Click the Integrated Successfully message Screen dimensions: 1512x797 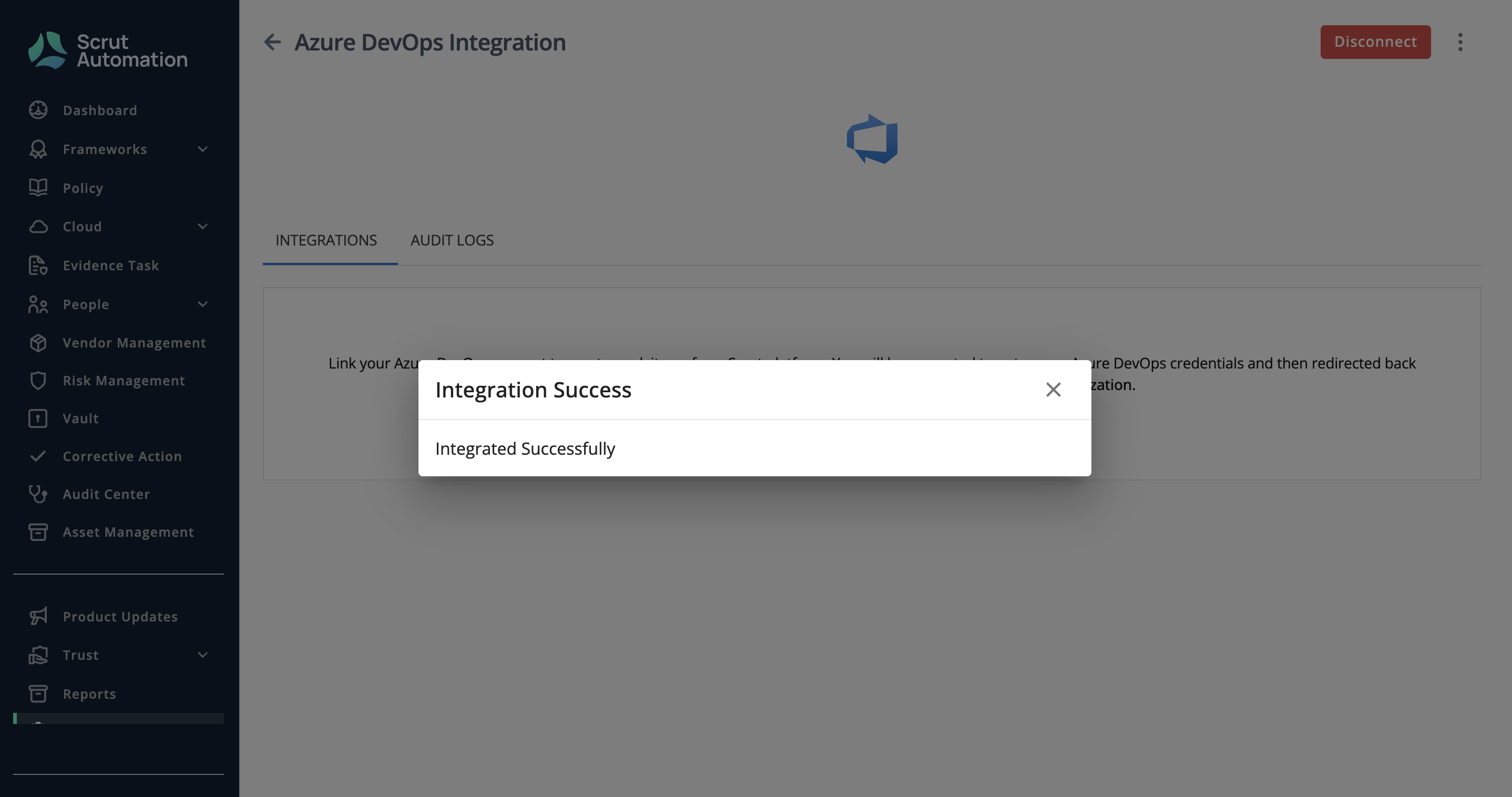click(525, 449)
